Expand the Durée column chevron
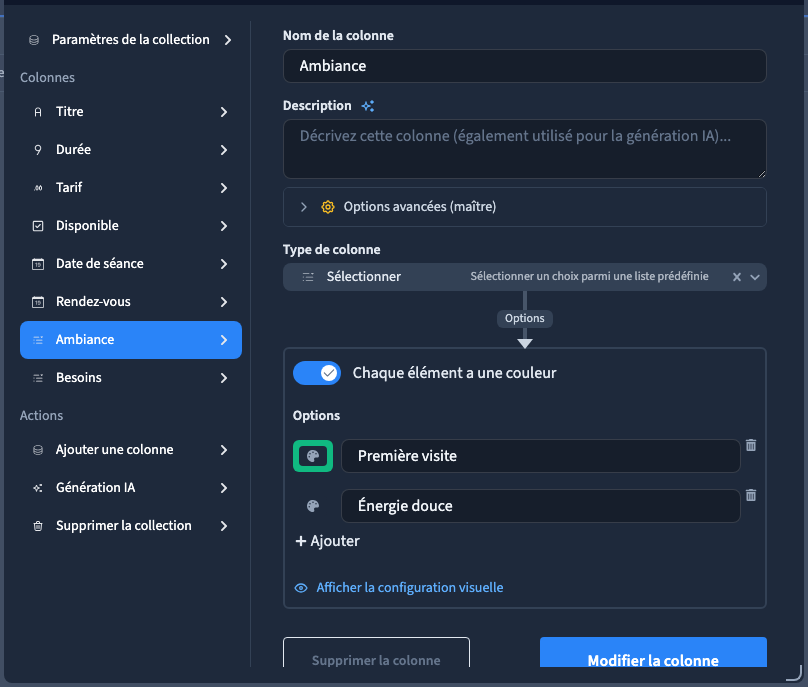This screenshot has width=808, height=687. pos(224,150)
